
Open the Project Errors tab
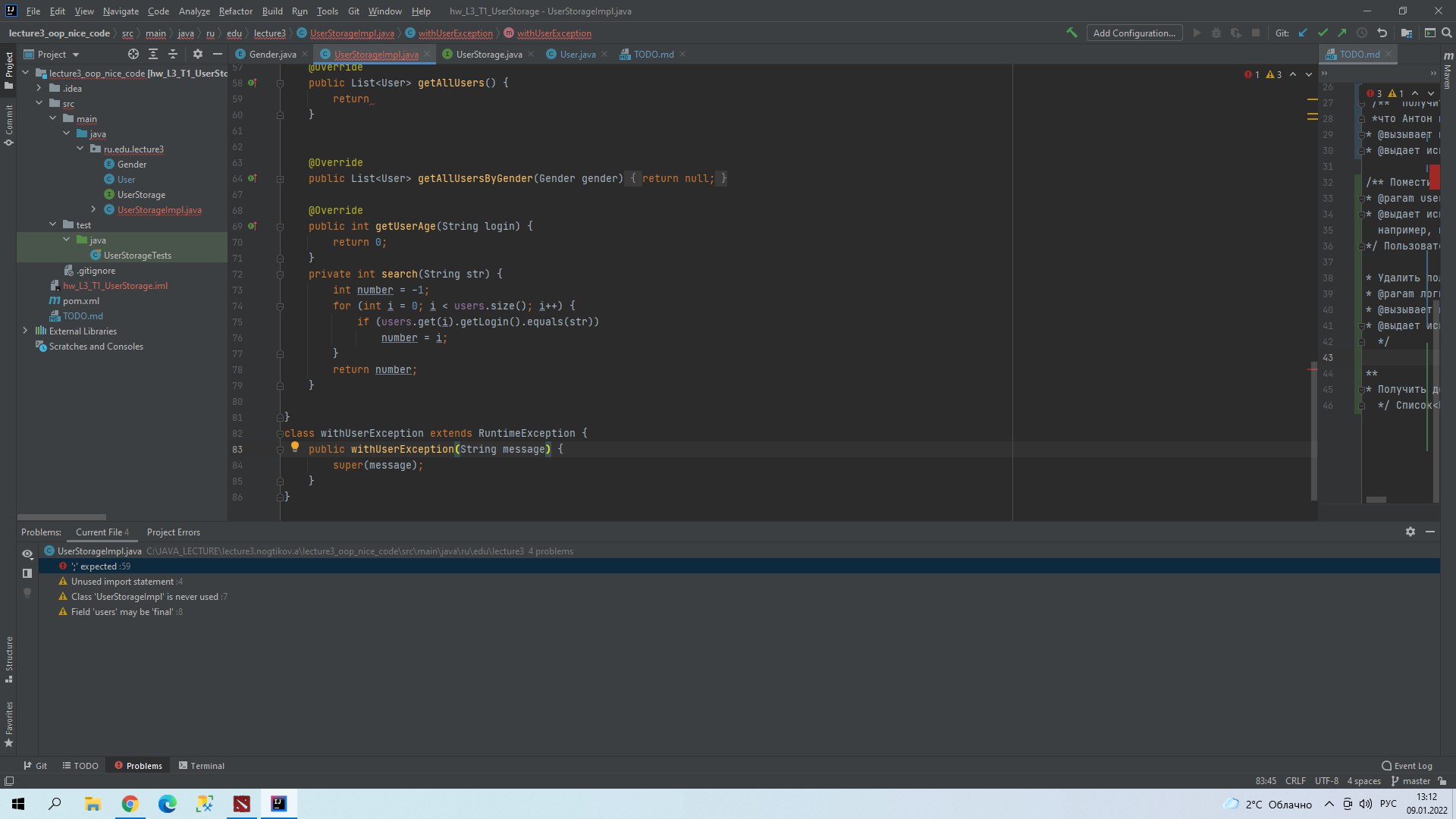(174, 532)
